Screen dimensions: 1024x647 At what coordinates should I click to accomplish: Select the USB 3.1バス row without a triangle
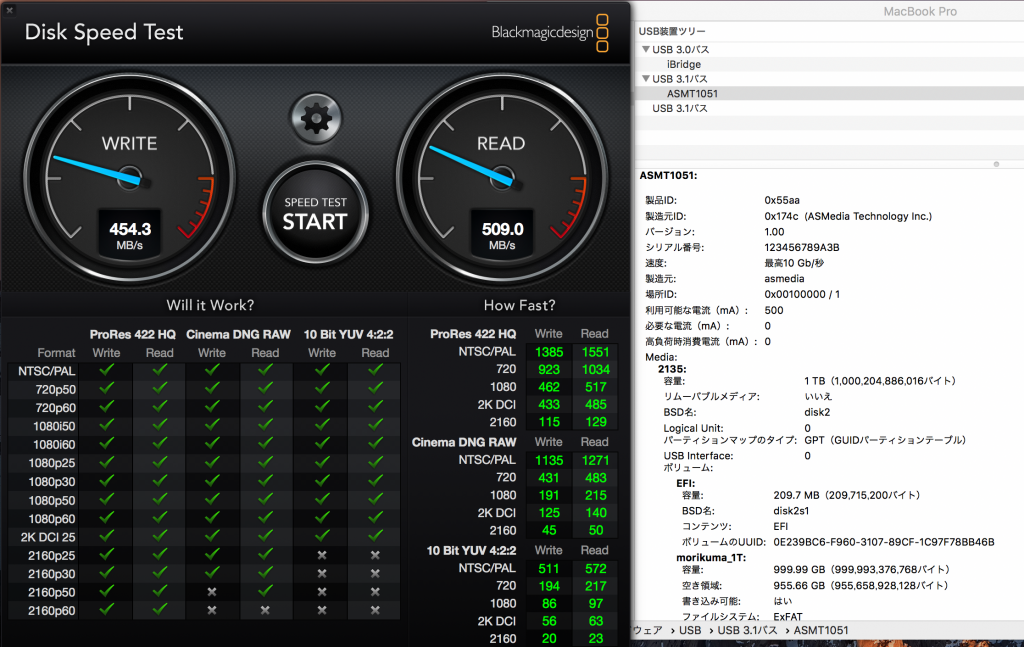(x=829, y=108)
